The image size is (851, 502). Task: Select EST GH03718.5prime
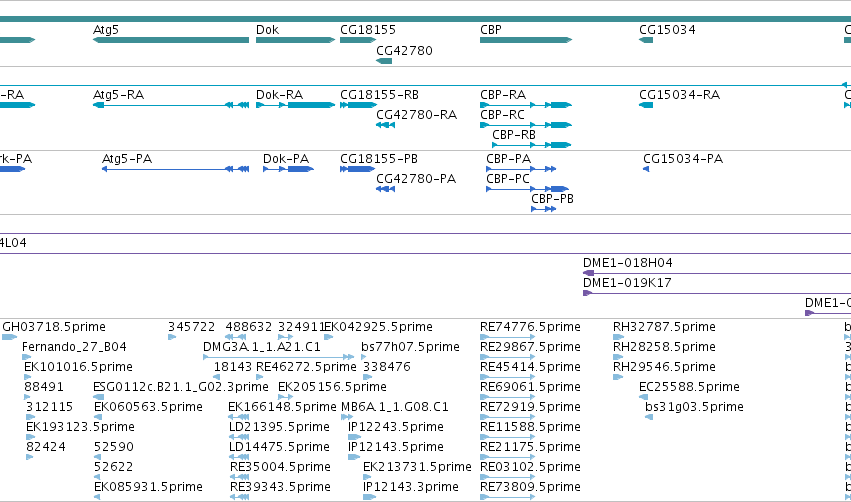pos(9,337)
